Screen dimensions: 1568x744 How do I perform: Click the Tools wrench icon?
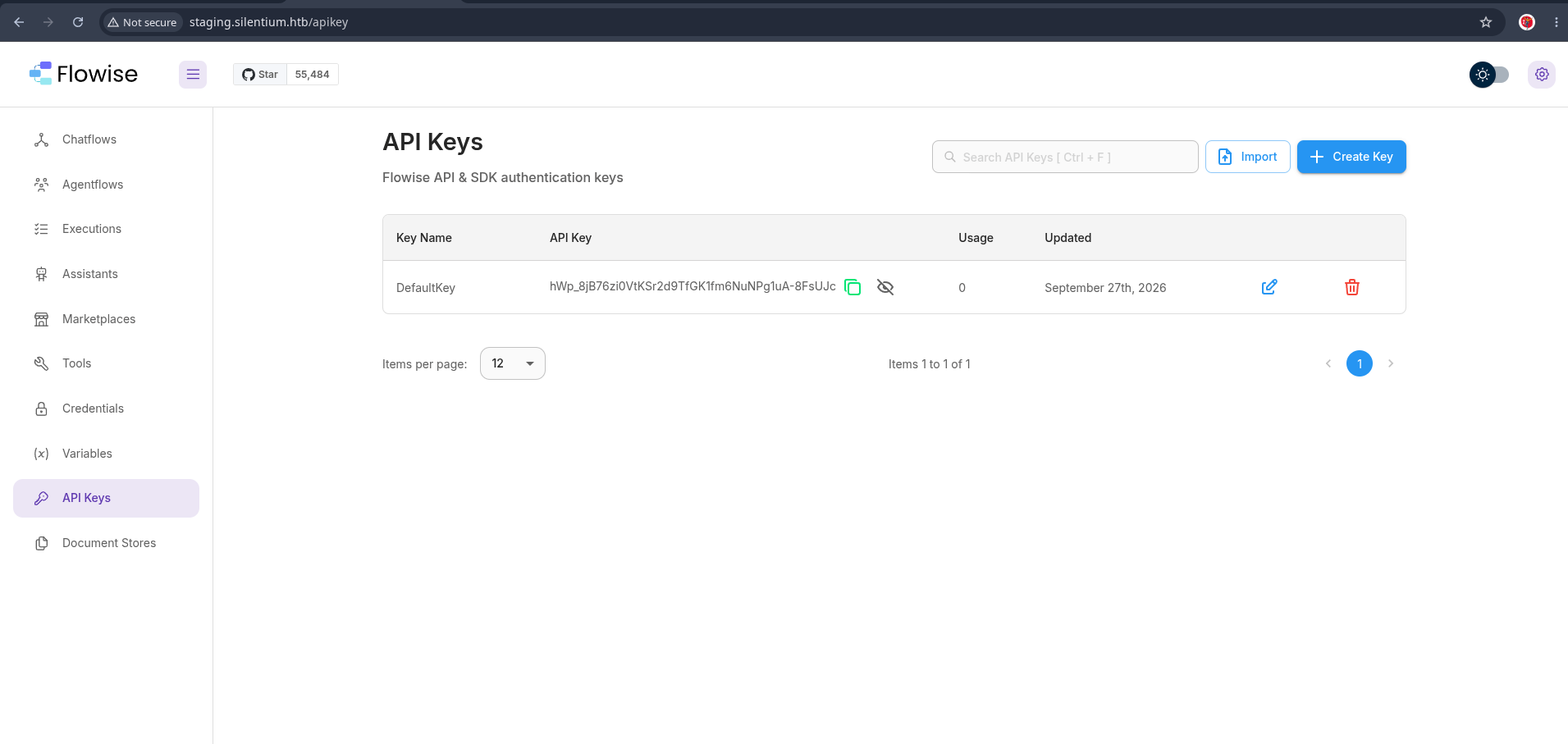(41, 363)
